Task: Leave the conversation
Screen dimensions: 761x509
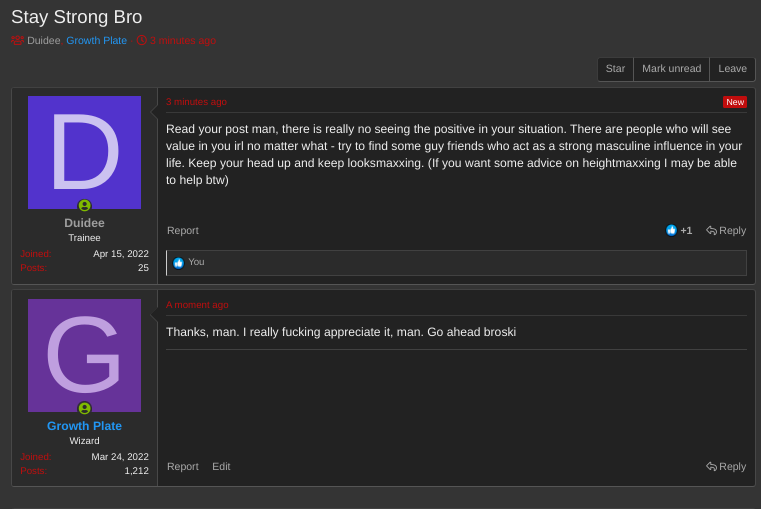Action: [732, 69]
